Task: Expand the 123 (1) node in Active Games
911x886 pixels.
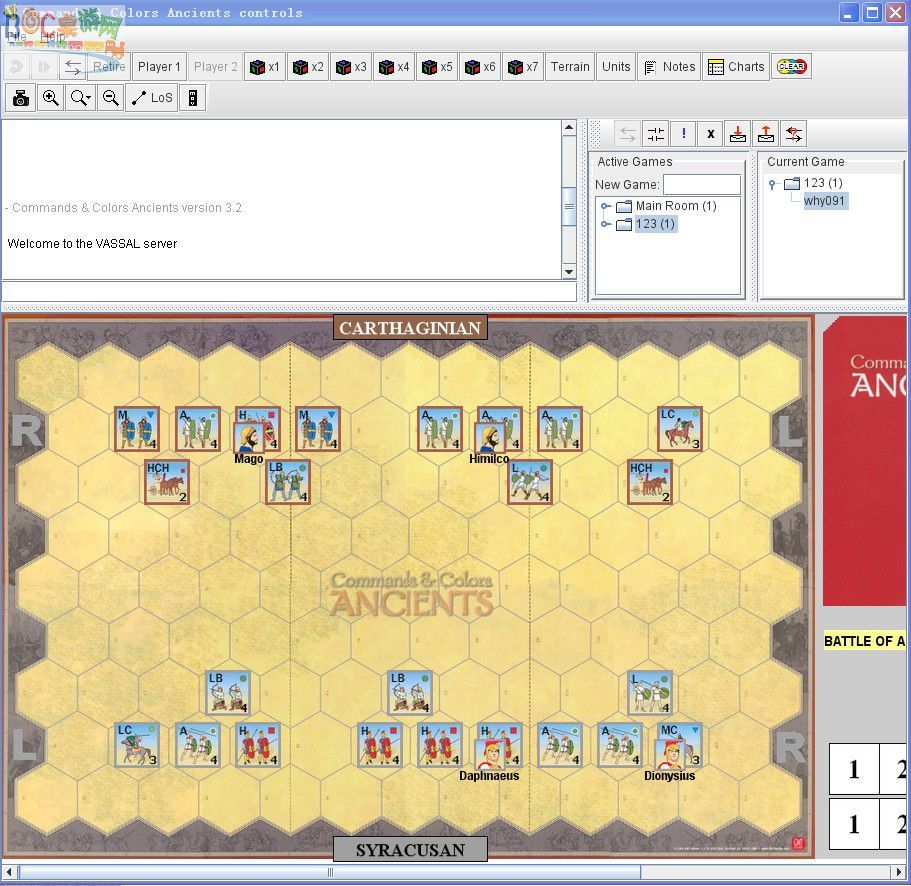Action: click(x=605, y=224)
